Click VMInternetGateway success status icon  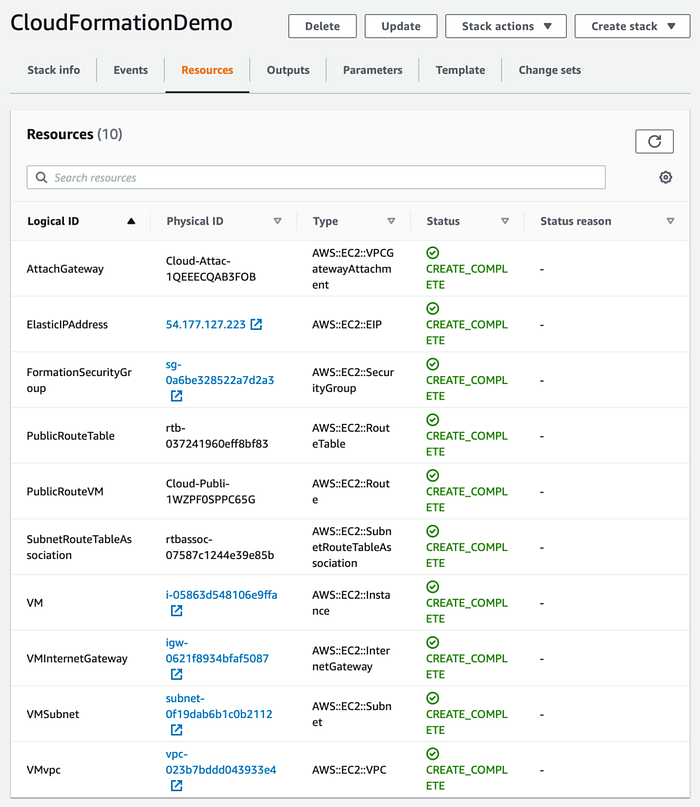click(433, 642)
